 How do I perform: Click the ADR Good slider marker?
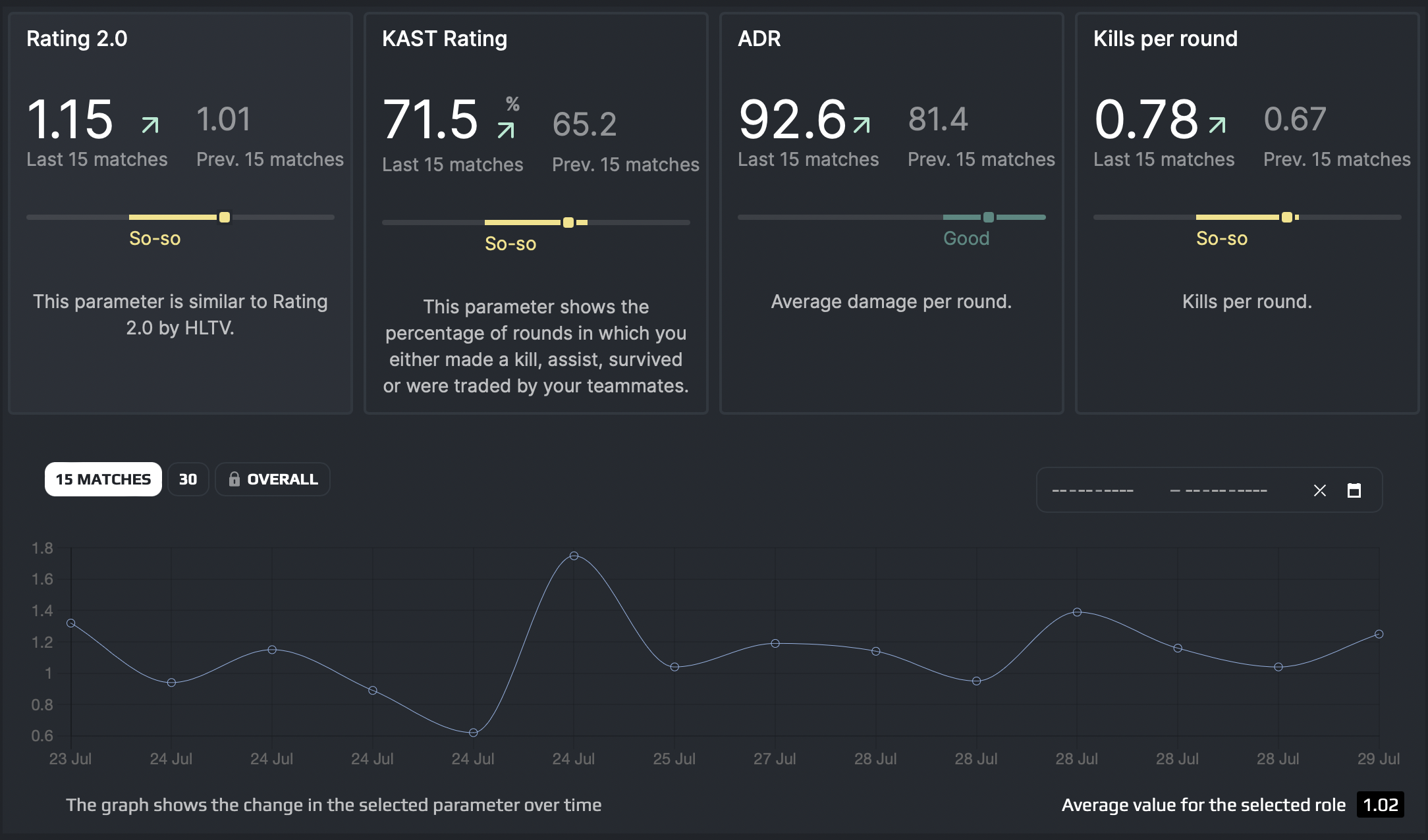point(989,217)
